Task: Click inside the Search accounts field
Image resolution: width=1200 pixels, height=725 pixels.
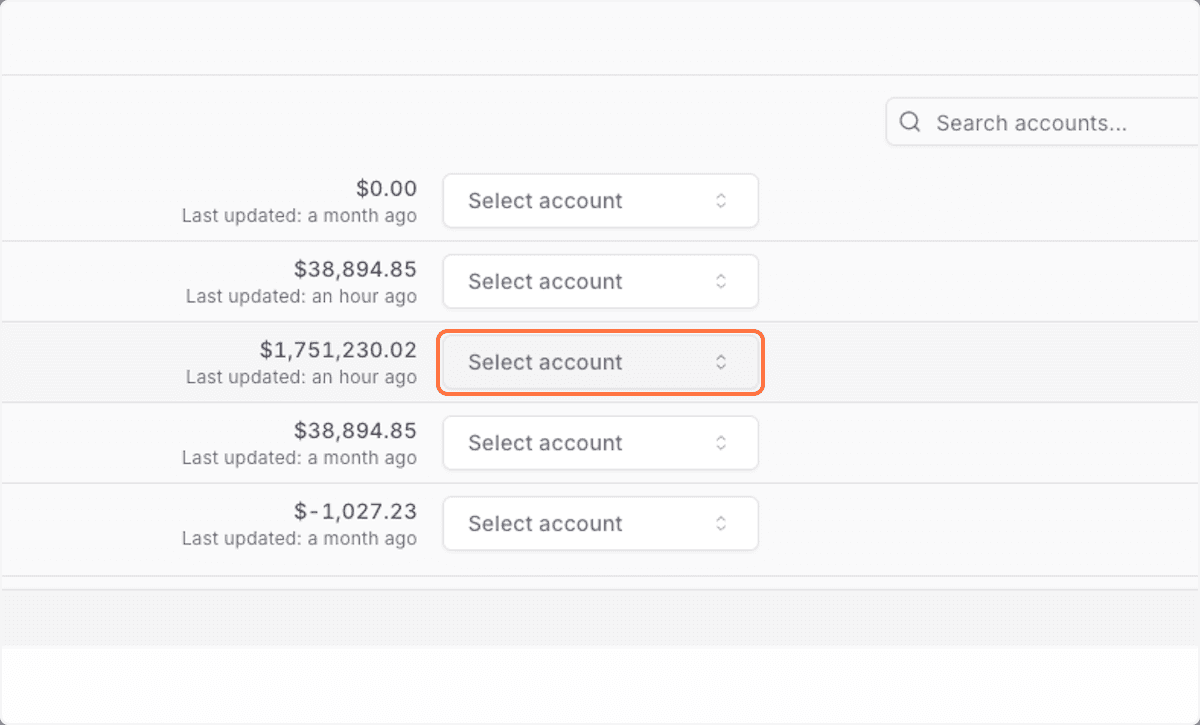Action: point(1030,121)
